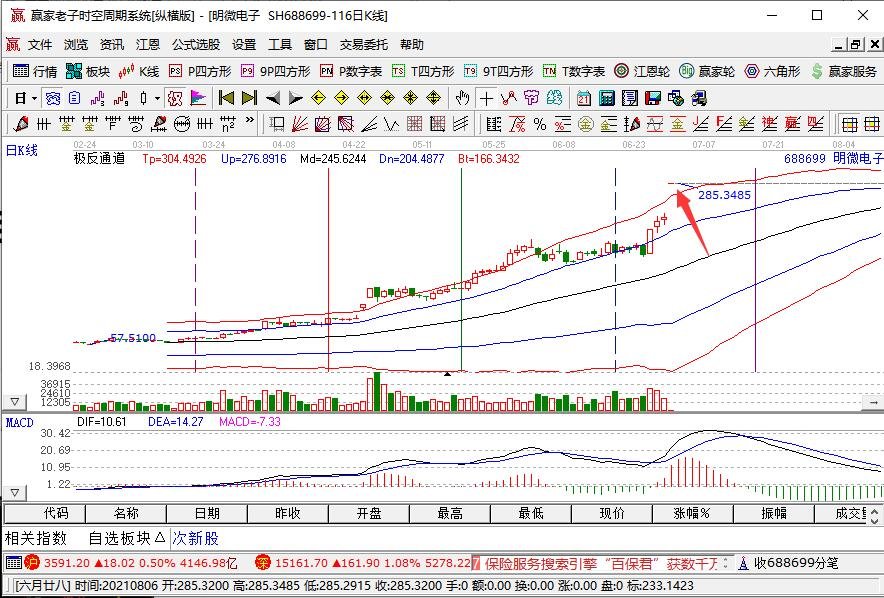Click the right-arrow button at the volume panel edge
884x598 pixels.
coord(873,402)
